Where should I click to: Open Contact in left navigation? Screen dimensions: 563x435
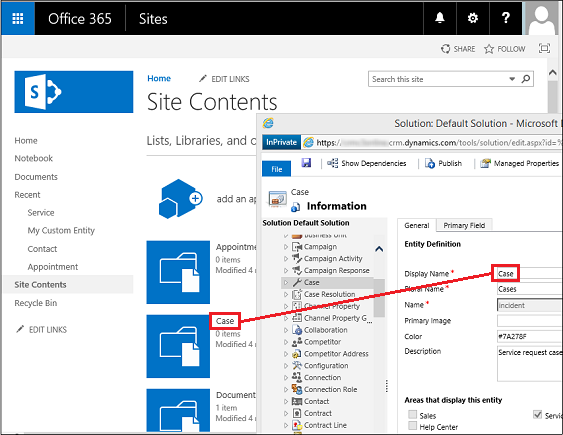42,249
